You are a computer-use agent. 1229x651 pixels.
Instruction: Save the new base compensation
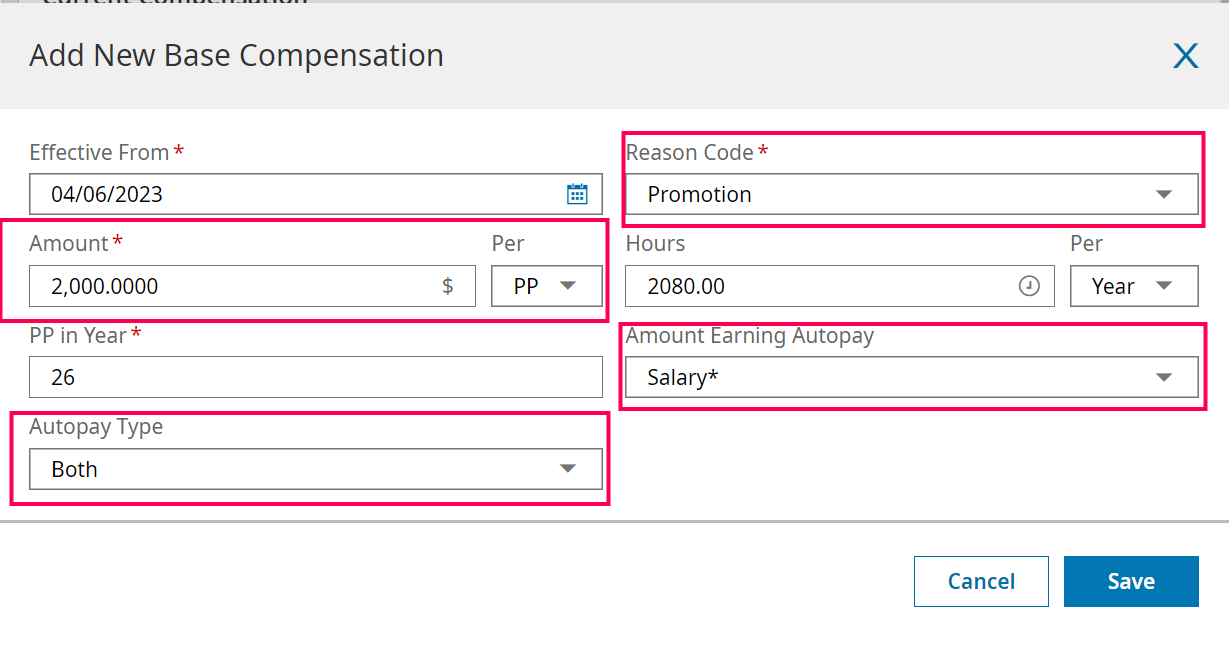[1131, 581]
